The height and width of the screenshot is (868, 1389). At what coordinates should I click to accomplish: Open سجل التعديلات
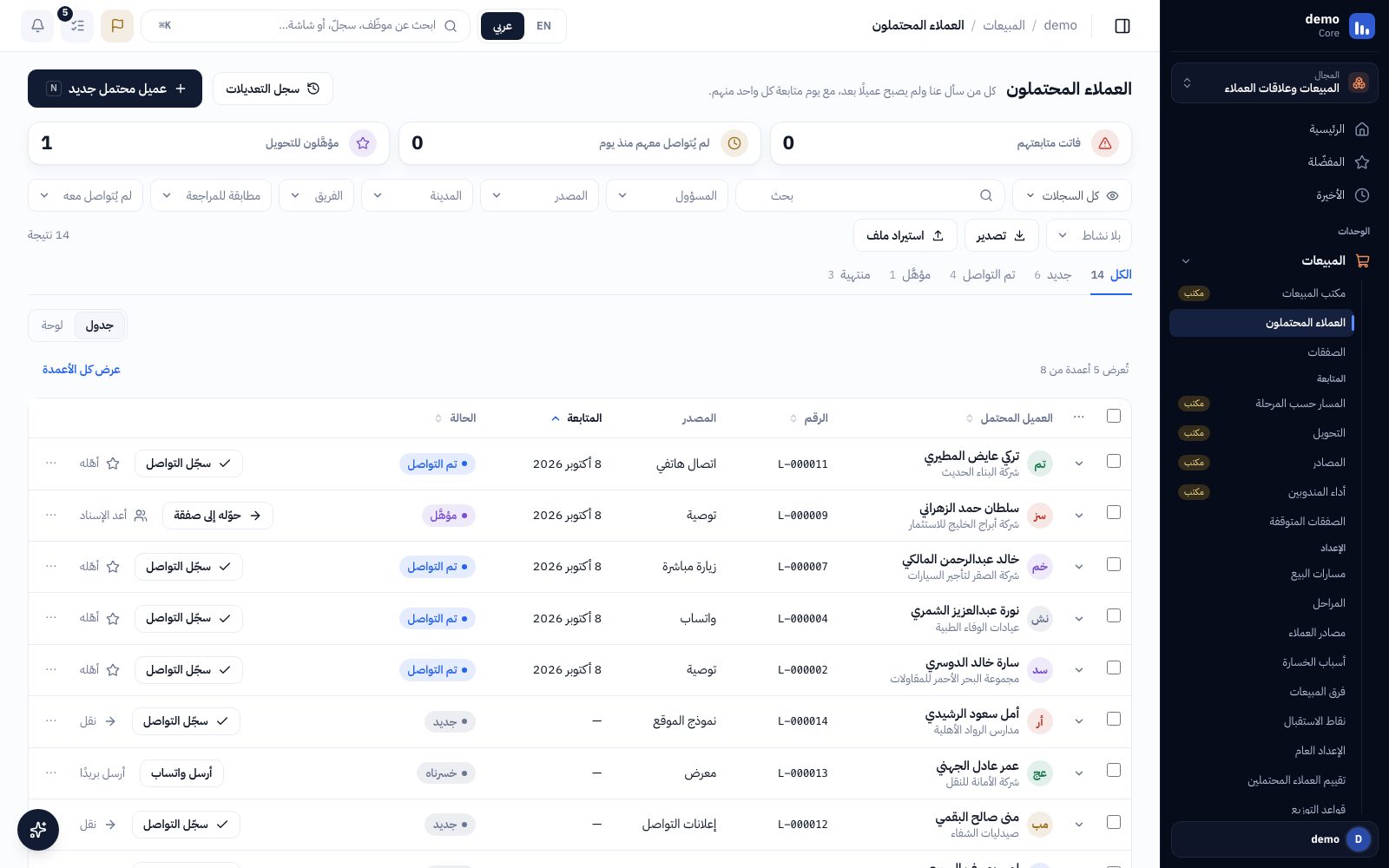click(x=273, y=89)
